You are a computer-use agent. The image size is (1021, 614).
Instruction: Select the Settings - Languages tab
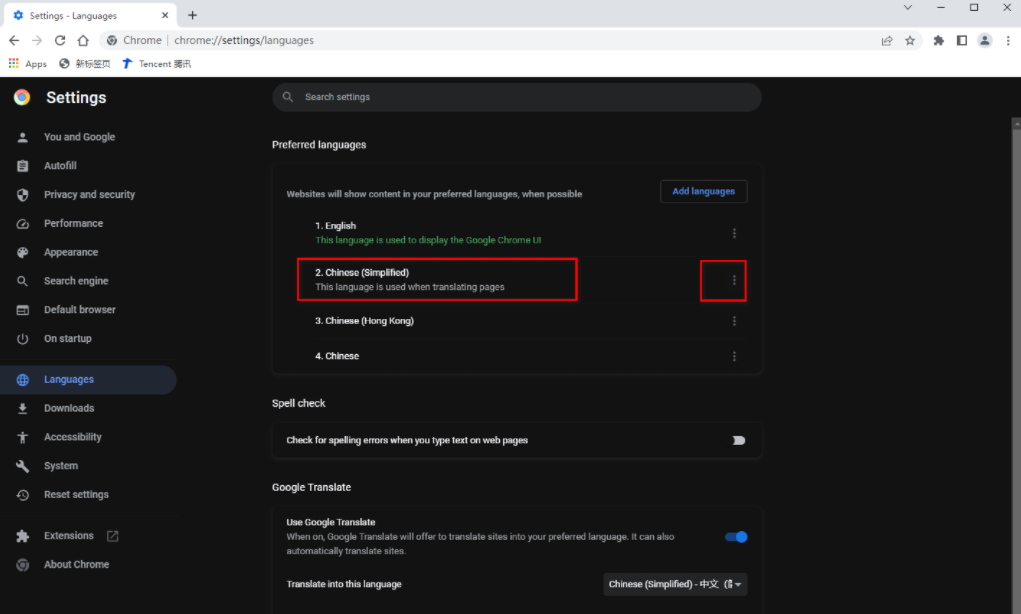91,15
